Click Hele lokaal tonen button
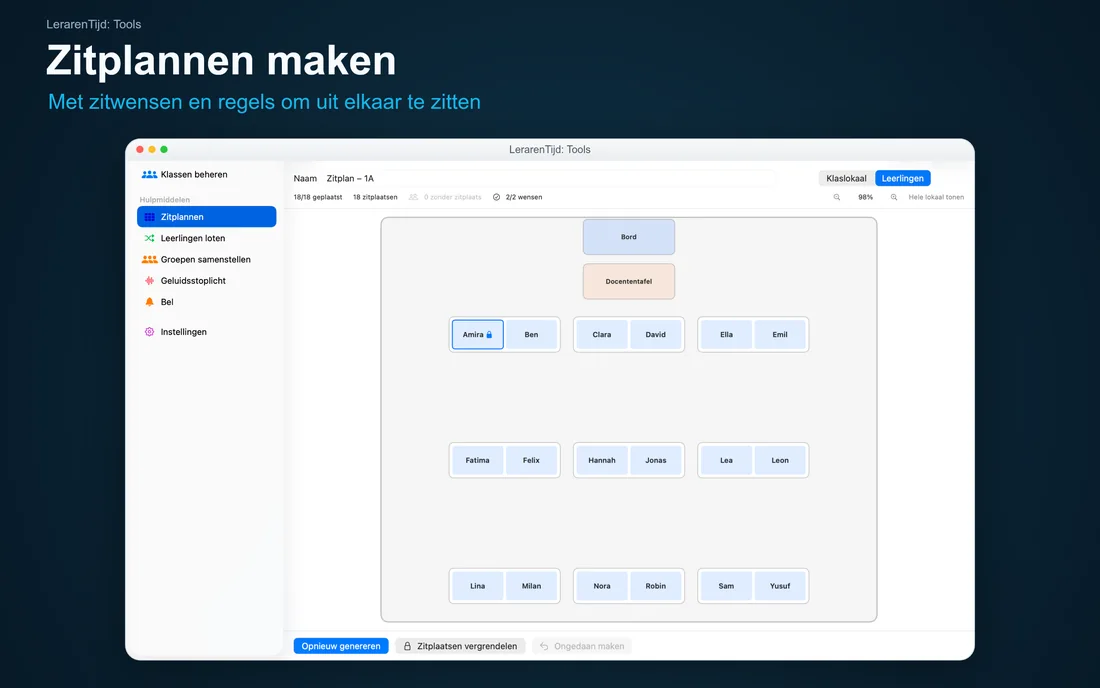This screenshot has height=688, width=1100. coord(936,197)
